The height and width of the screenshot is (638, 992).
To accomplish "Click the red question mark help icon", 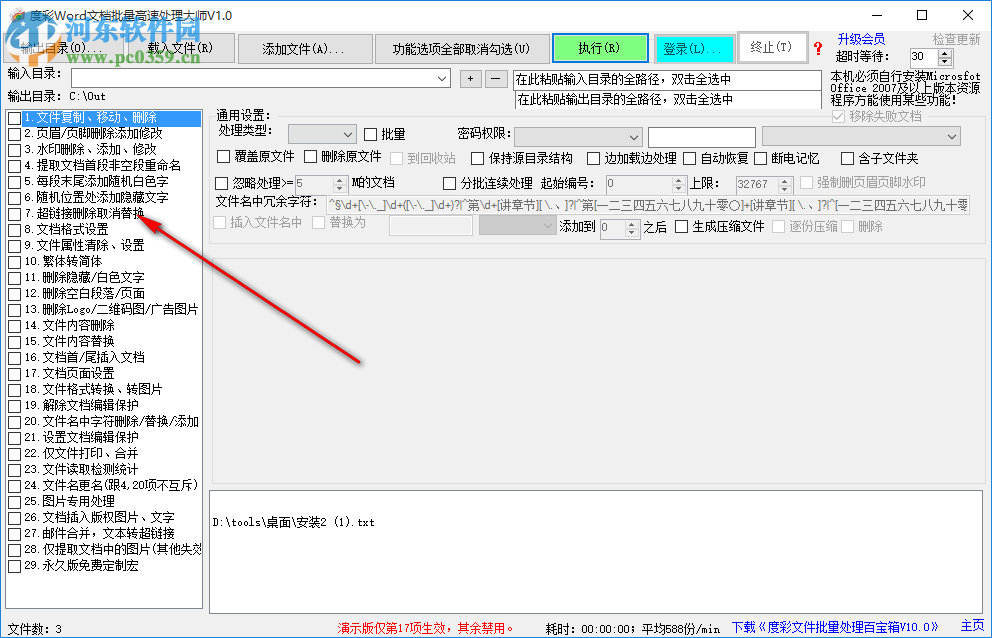I will pyautogui.click(x=818, y=48).
